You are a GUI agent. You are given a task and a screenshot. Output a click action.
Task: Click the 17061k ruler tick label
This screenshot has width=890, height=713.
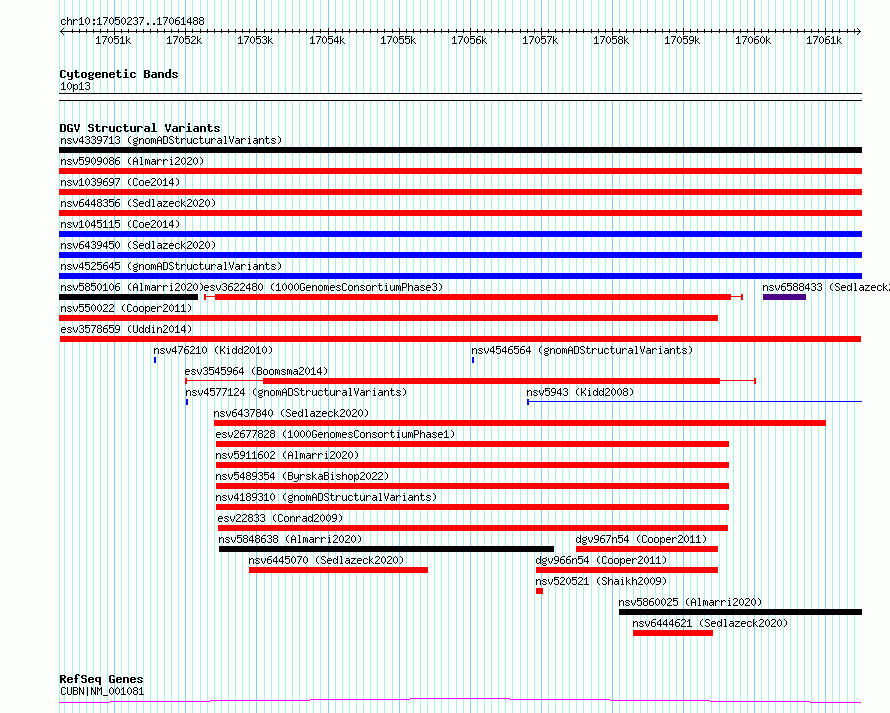824,40
